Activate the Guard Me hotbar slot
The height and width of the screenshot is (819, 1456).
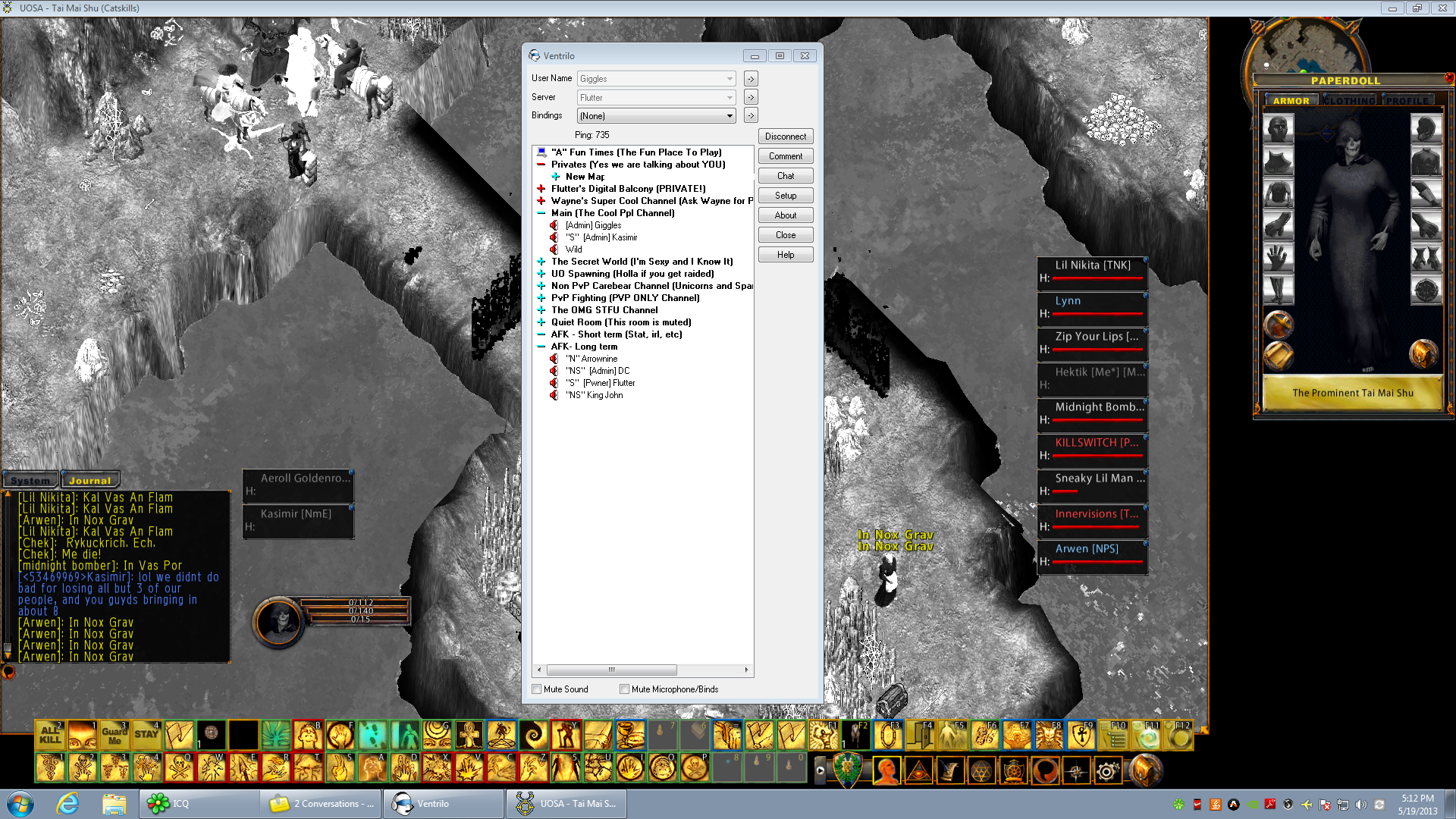(x=115, y=736)
